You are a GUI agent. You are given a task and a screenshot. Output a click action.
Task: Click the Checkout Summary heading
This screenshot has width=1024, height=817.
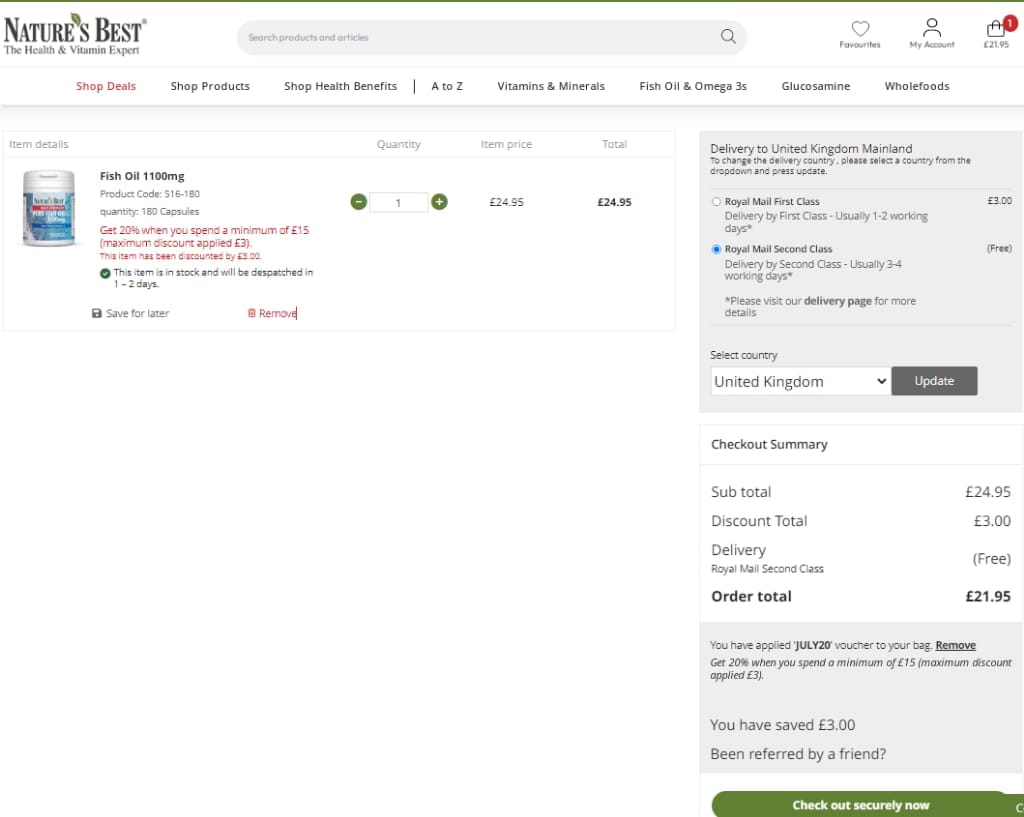769,445
